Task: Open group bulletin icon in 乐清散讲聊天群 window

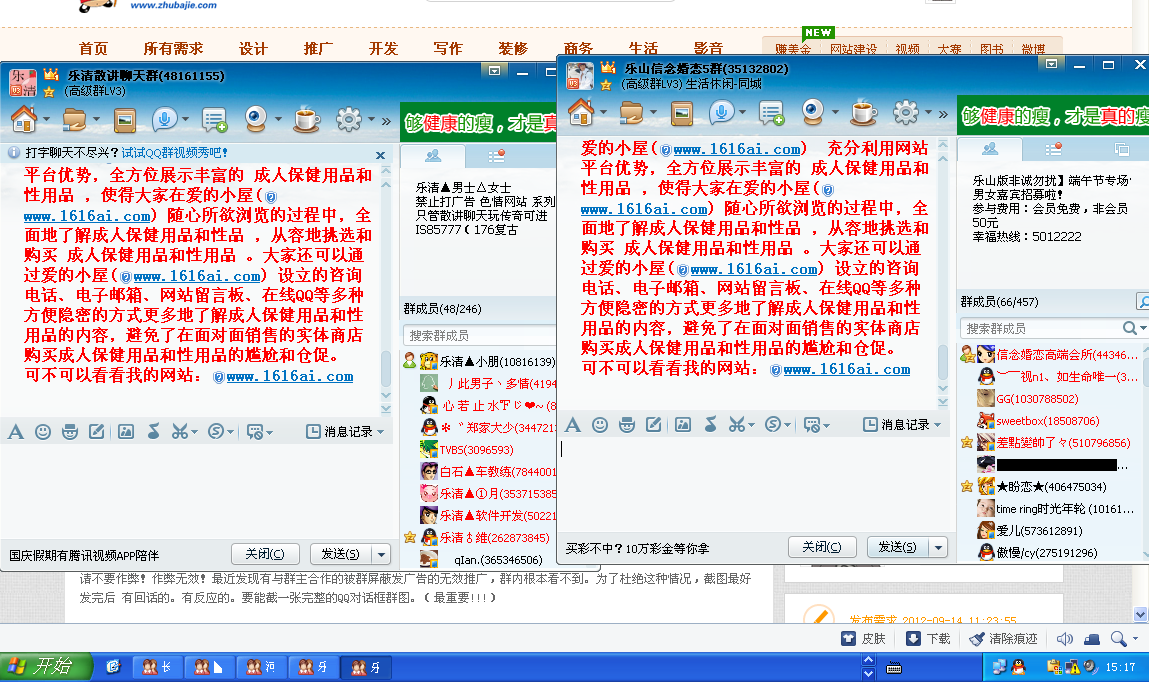Action: (x=214, y=119)
